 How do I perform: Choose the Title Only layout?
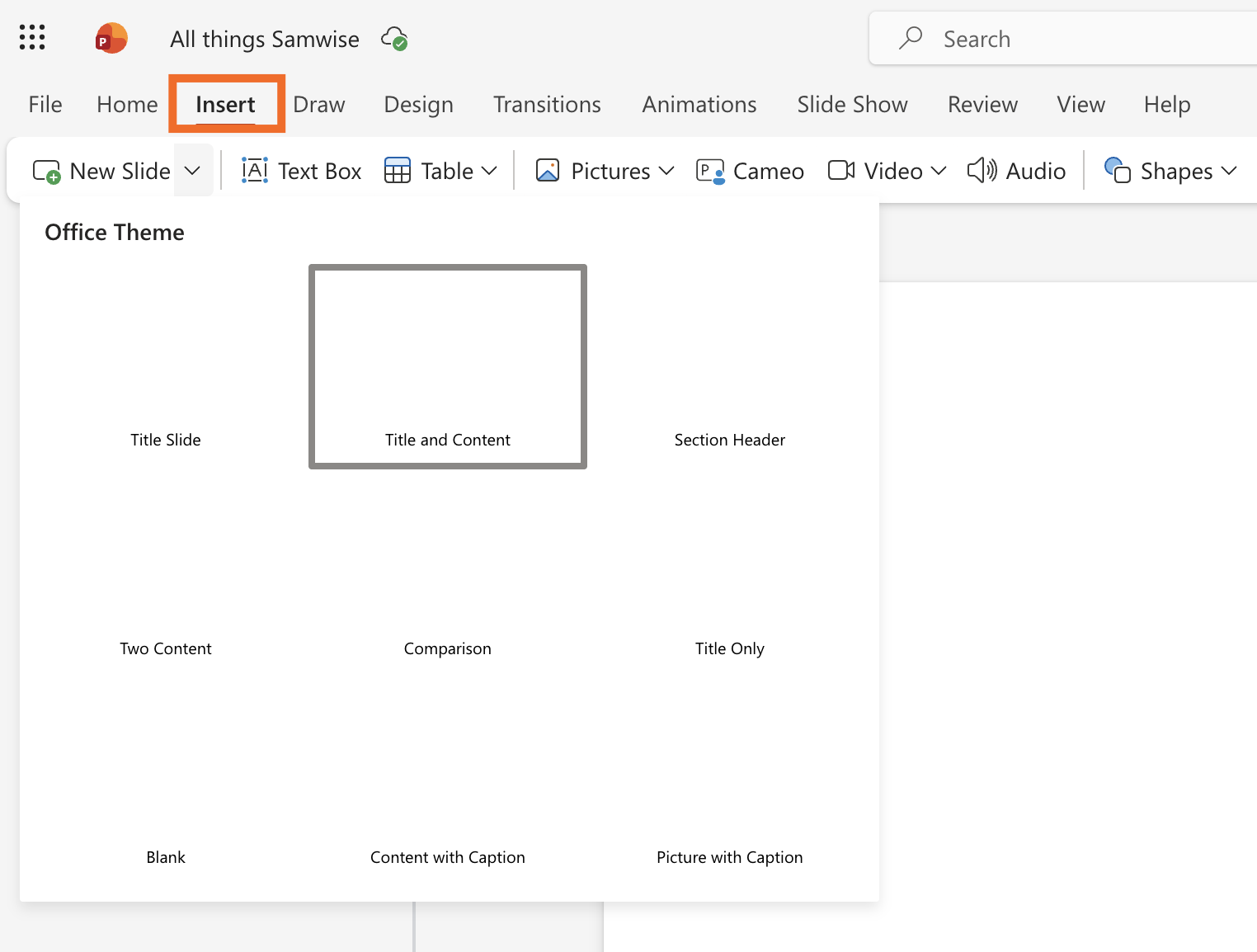click(730, 575)
